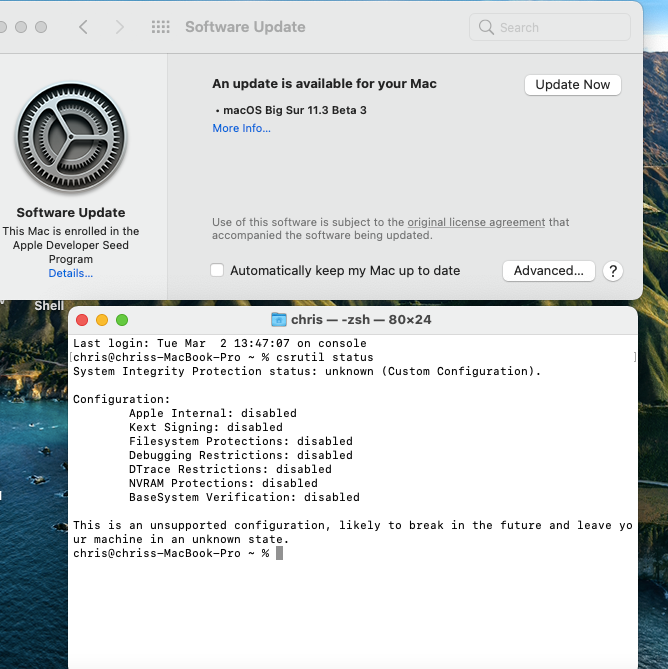
Task: Enable Automatically keep my Mac up to date
Action: (x=217, y=271)
